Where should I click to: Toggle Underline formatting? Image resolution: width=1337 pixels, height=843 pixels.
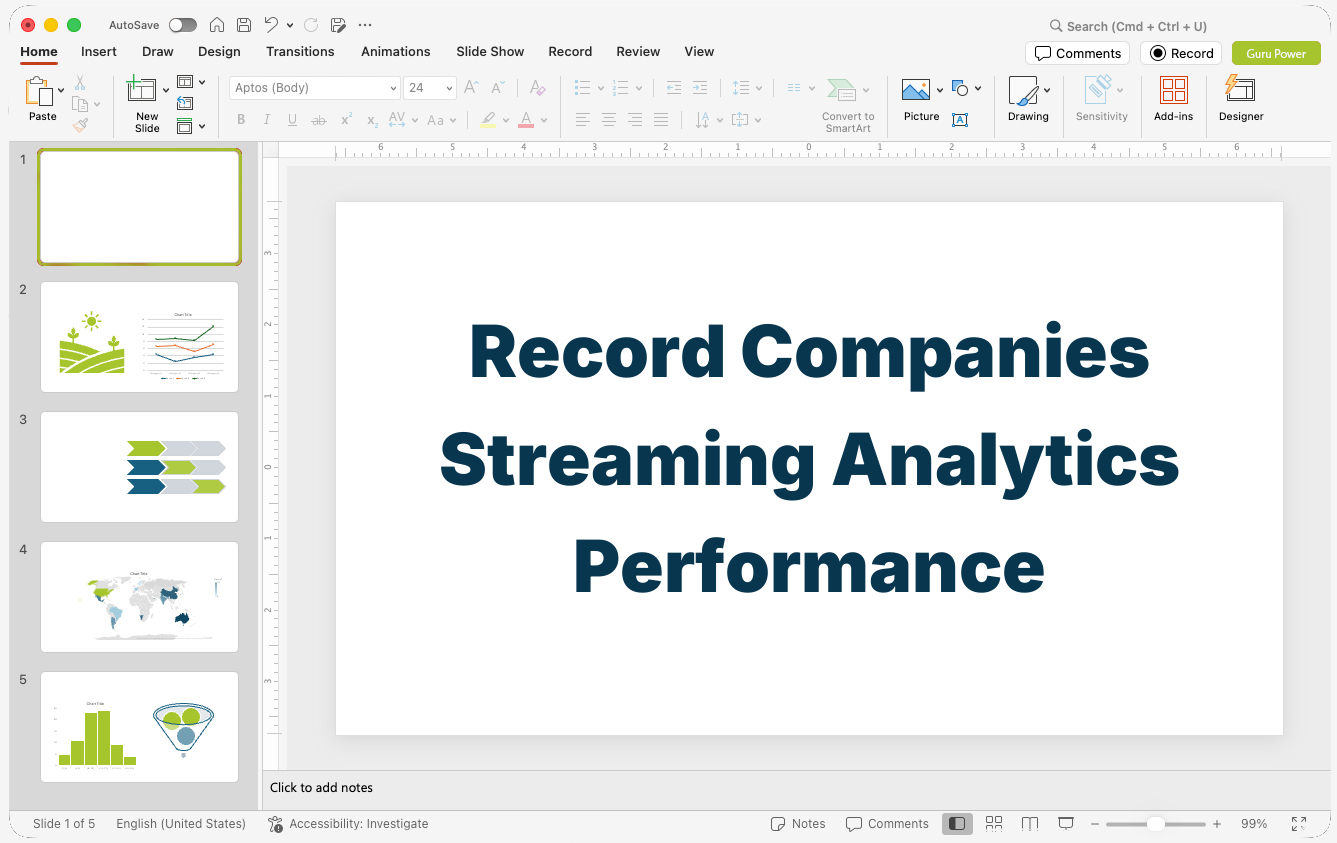(292, 120)
